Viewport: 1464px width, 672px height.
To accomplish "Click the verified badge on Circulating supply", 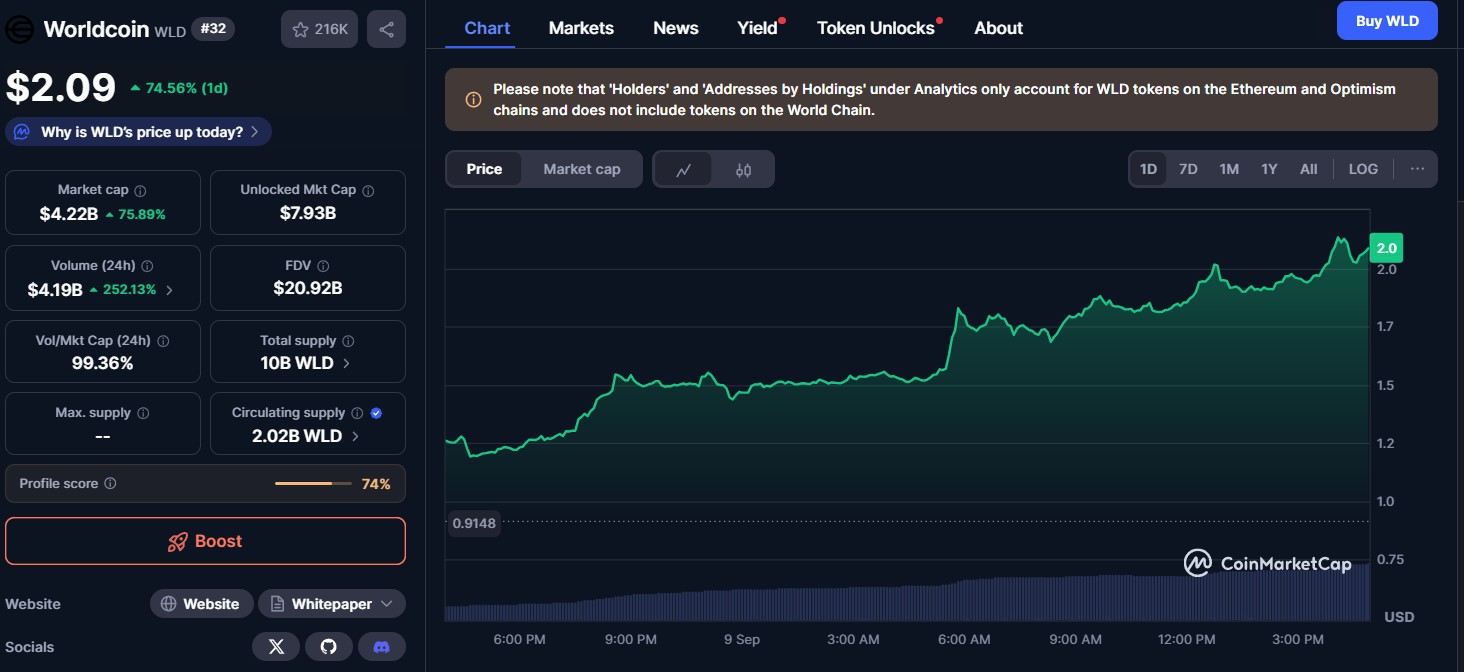I will 376,413.
